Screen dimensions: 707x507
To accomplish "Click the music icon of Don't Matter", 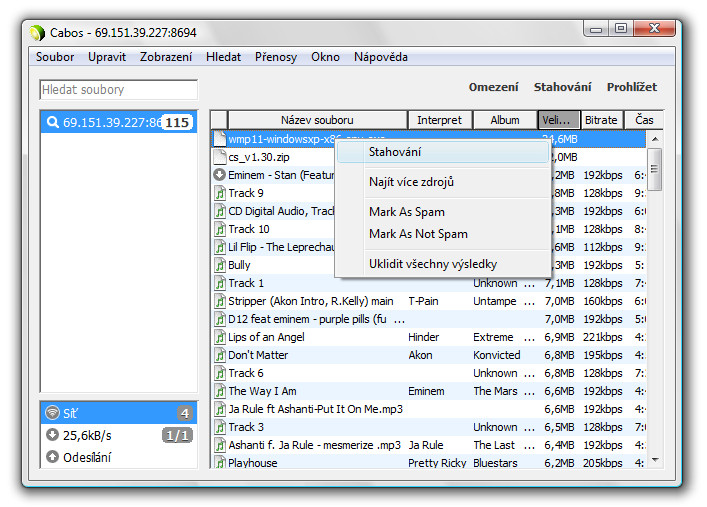I will (x=220, y=355).
